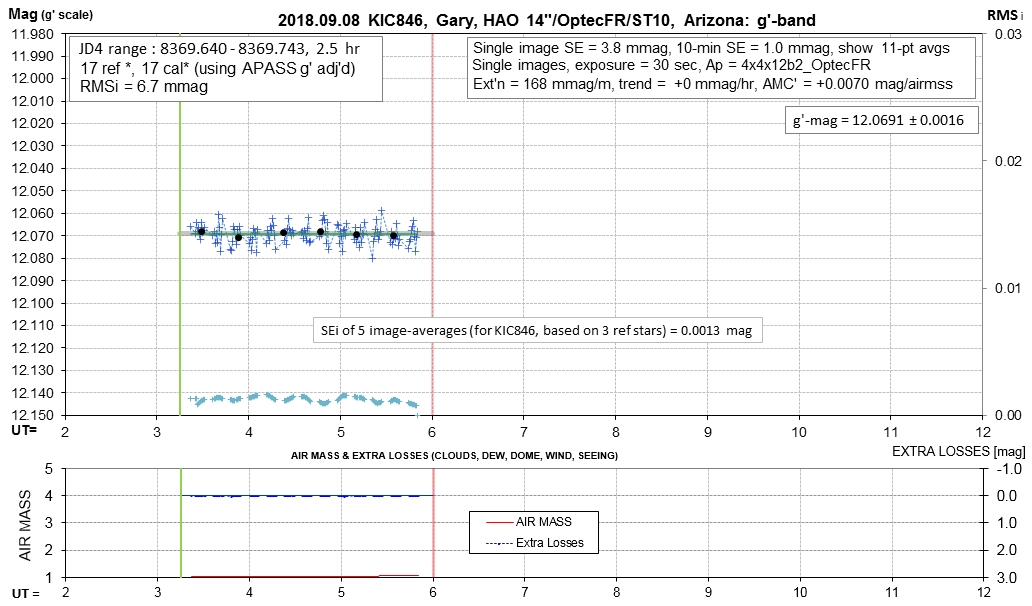
Task: Click the 'Extra Losses' legend entry
Action: pyautogui.click(x=534, y=543)
